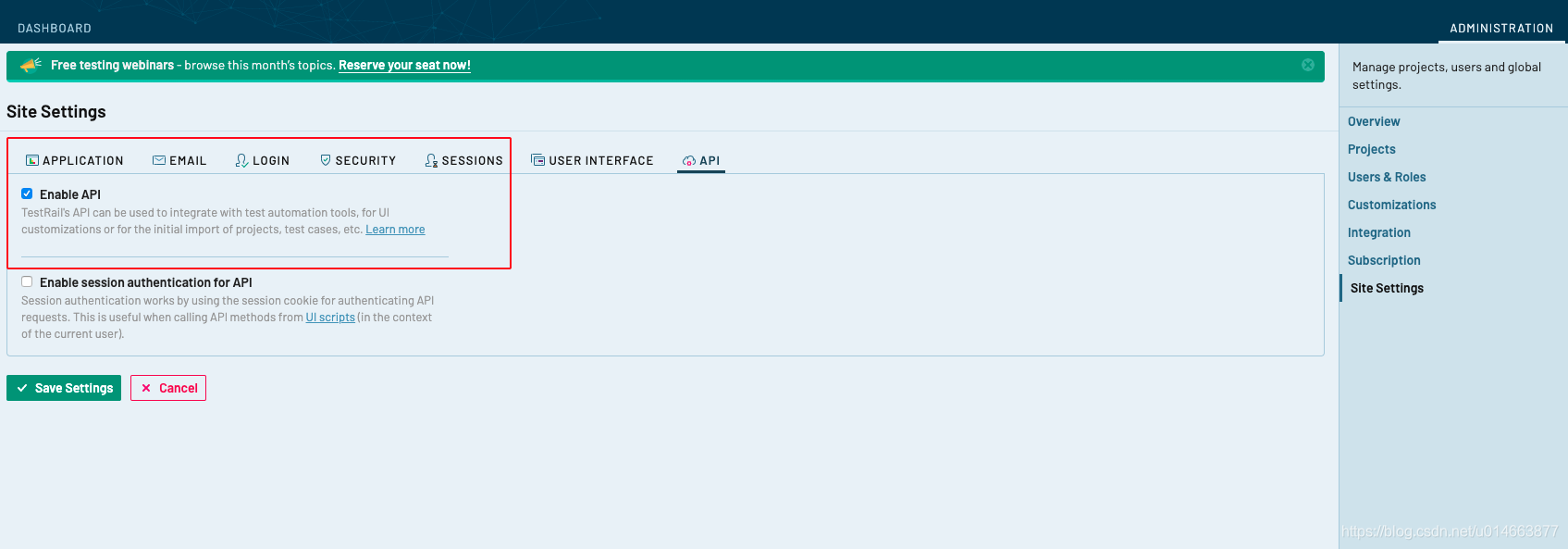The width and height of the screenshot is (1568, 549).
Task: Dismiss the webinars banner
Action: pyautogui.click(x=1308, y=65)
